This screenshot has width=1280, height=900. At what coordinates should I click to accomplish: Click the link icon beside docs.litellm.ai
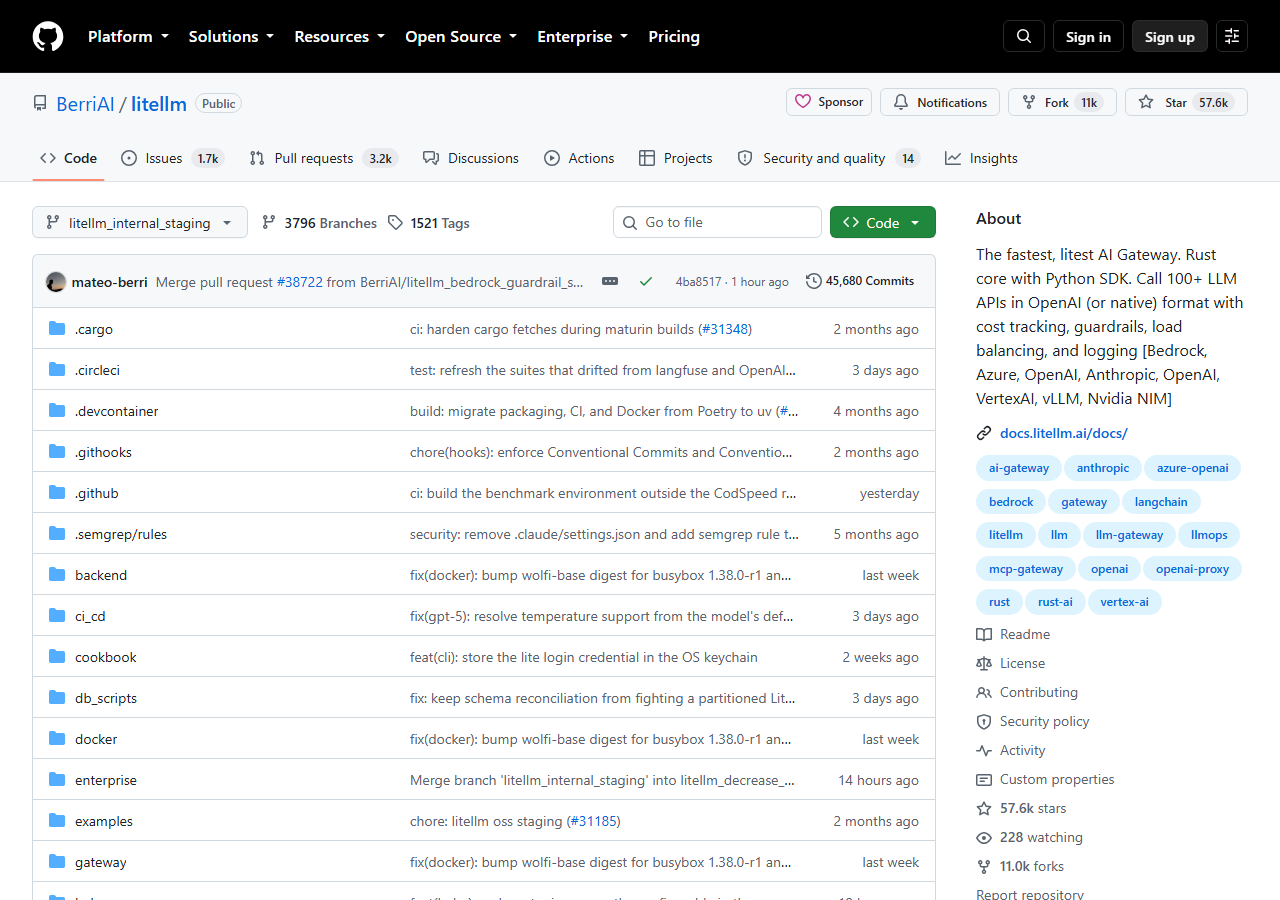[x=984, y=433]
